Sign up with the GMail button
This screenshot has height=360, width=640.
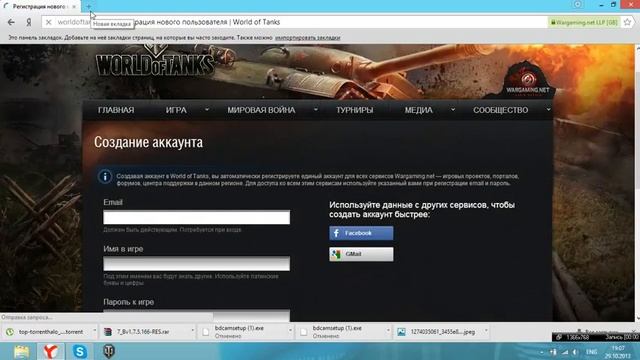[361, 254]
